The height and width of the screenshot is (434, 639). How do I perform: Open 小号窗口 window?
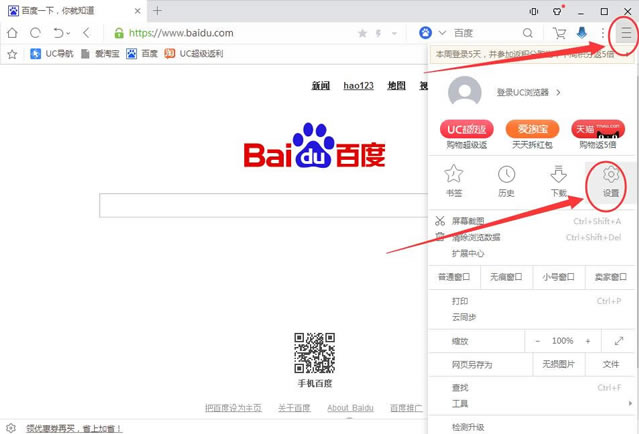558,277
